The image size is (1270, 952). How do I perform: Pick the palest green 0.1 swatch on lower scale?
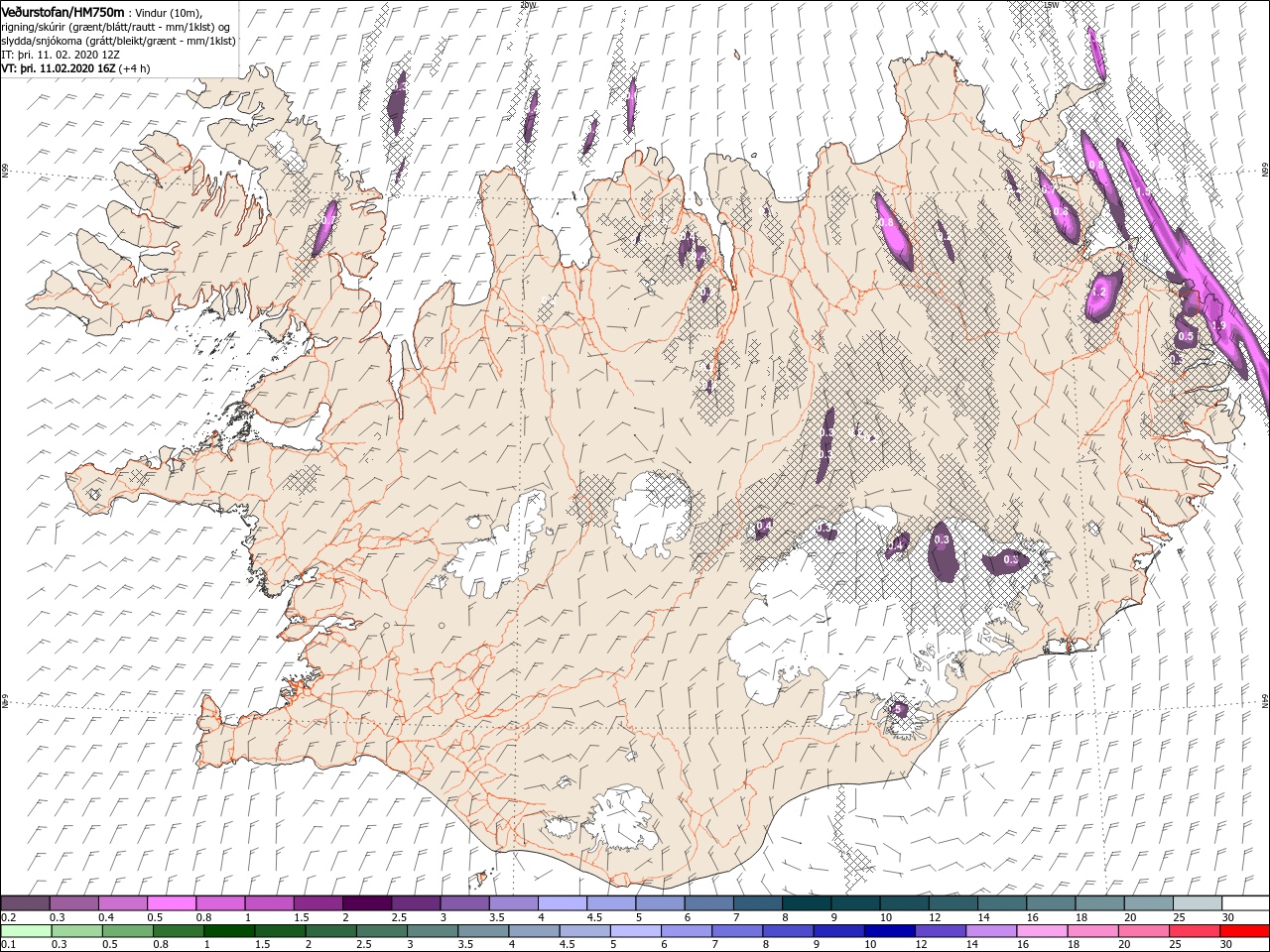(x=27, y=931)
